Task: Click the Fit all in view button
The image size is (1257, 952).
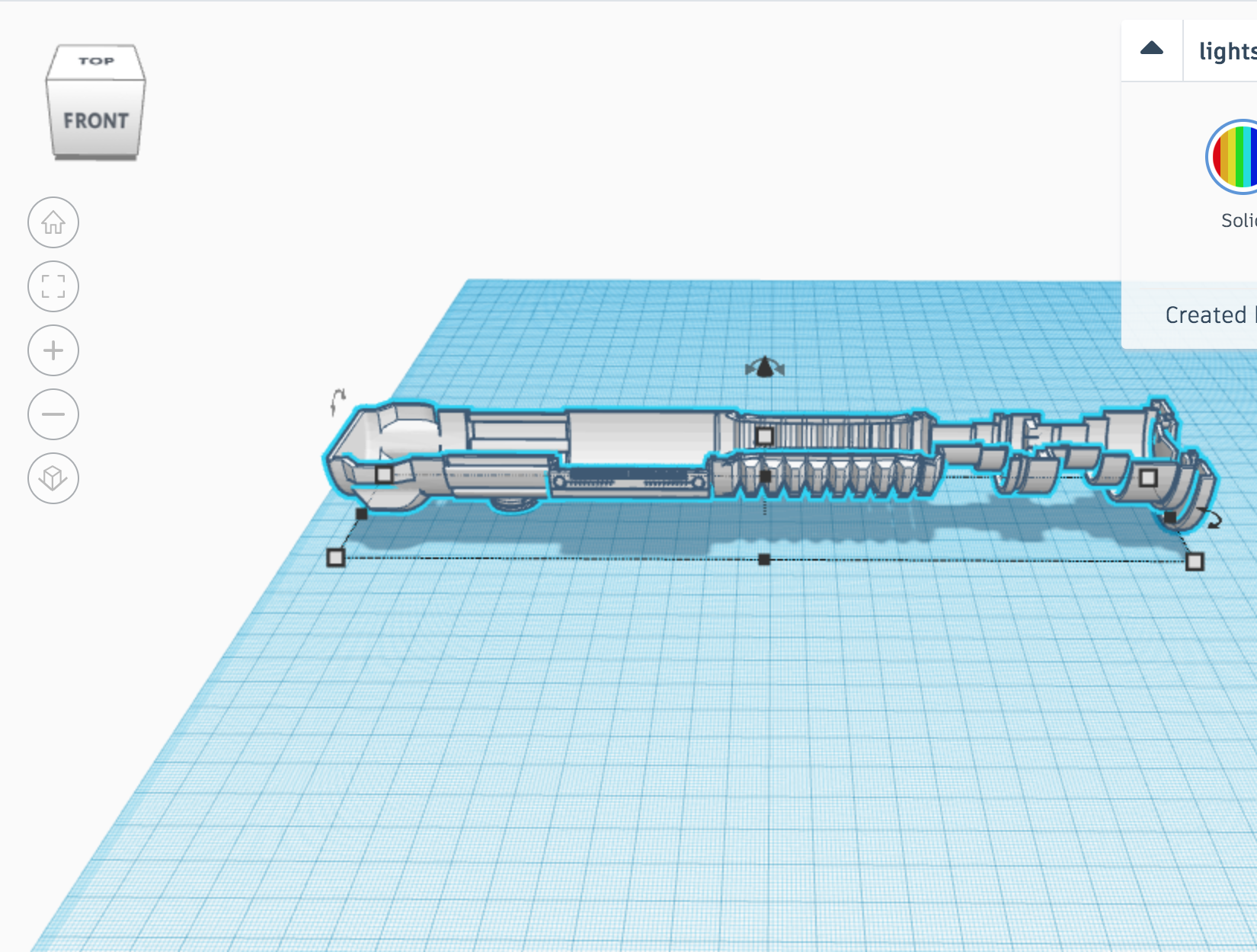Action: [53, 286]
